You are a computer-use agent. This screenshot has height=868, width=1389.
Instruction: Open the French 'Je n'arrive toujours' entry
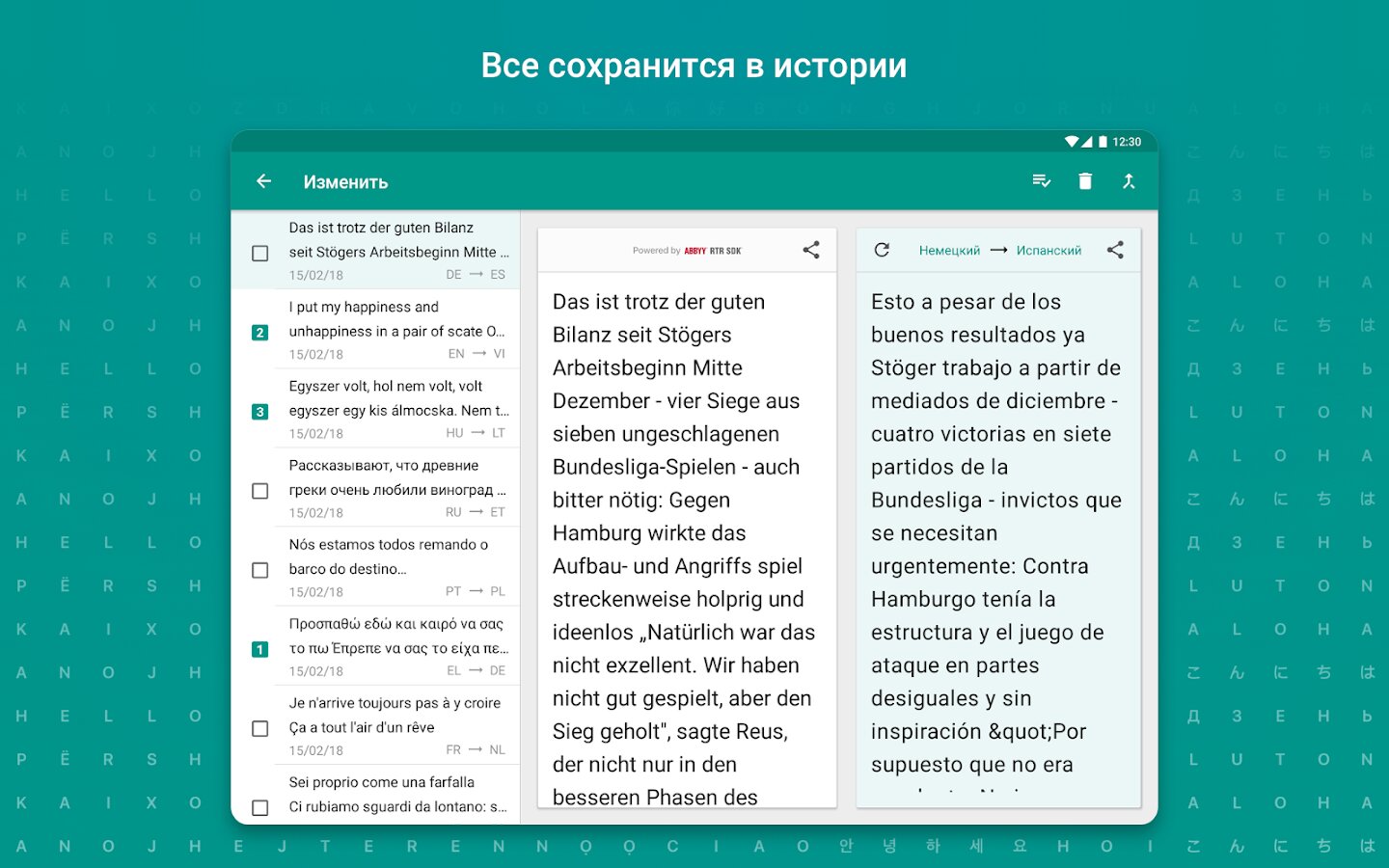(395, 724)
